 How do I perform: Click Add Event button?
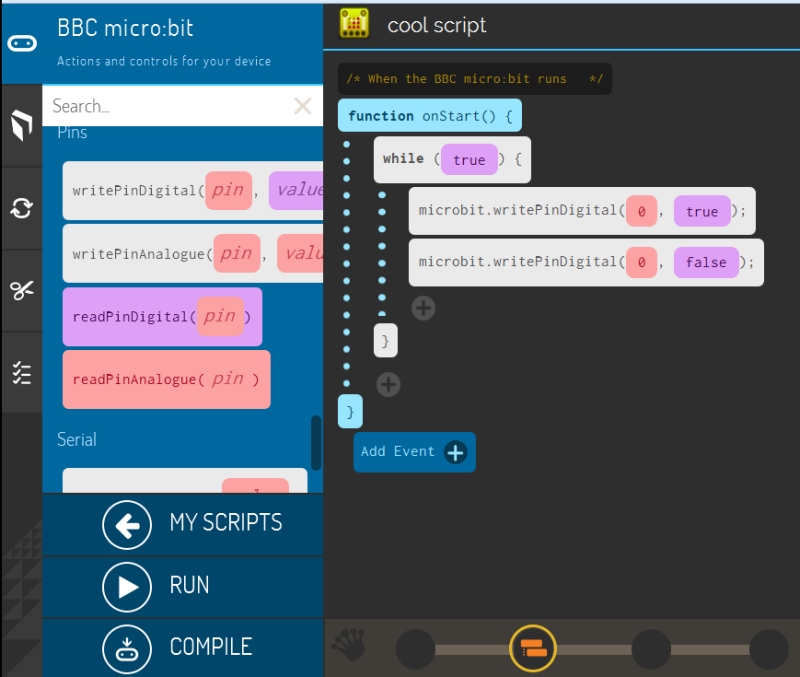pyautogui.click(x=414, y=452)
